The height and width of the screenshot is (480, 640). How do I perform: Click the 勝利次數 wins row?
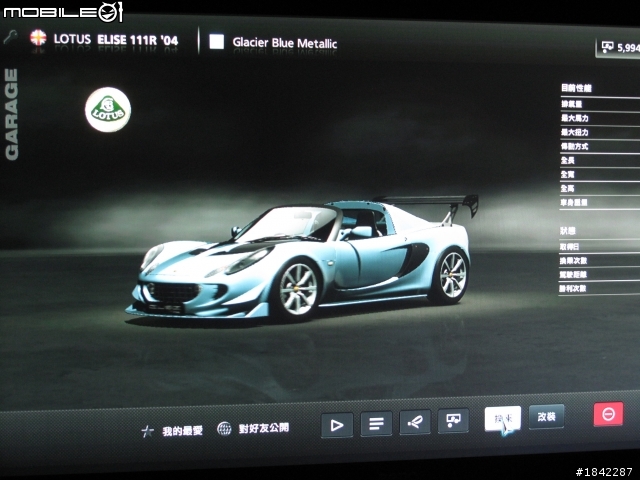click(x=599, y=289)
